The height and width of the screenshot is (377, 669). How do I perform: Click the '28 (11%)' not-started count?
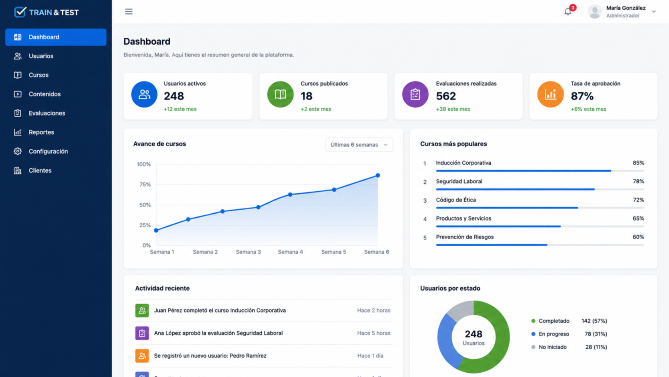[596, 347]
